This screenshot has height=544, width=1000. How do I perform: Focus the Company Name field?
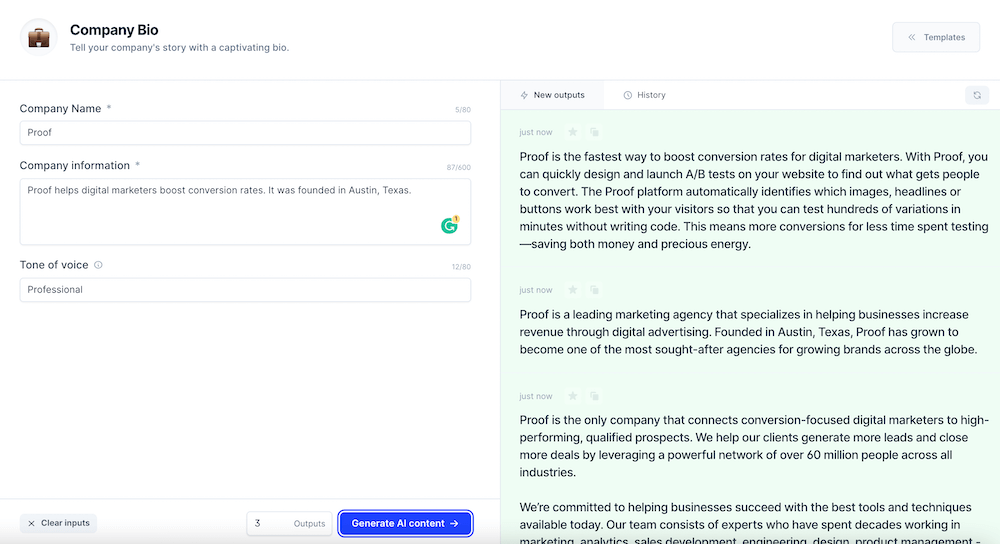245,133
